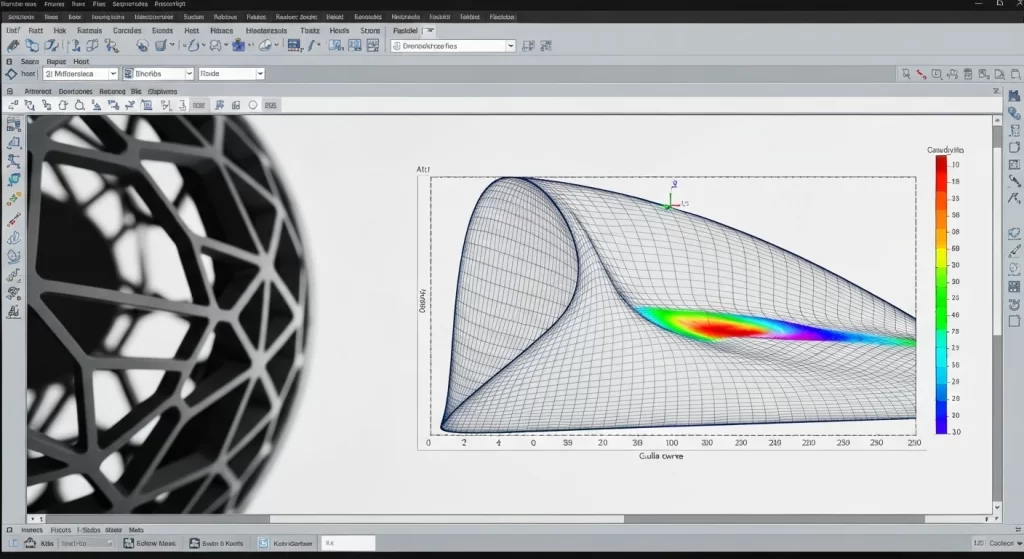The height and width of the screenshot is (559, 1024).
Task: Click the clock icon in the small toolbar row
Action: tap(253, 104)
